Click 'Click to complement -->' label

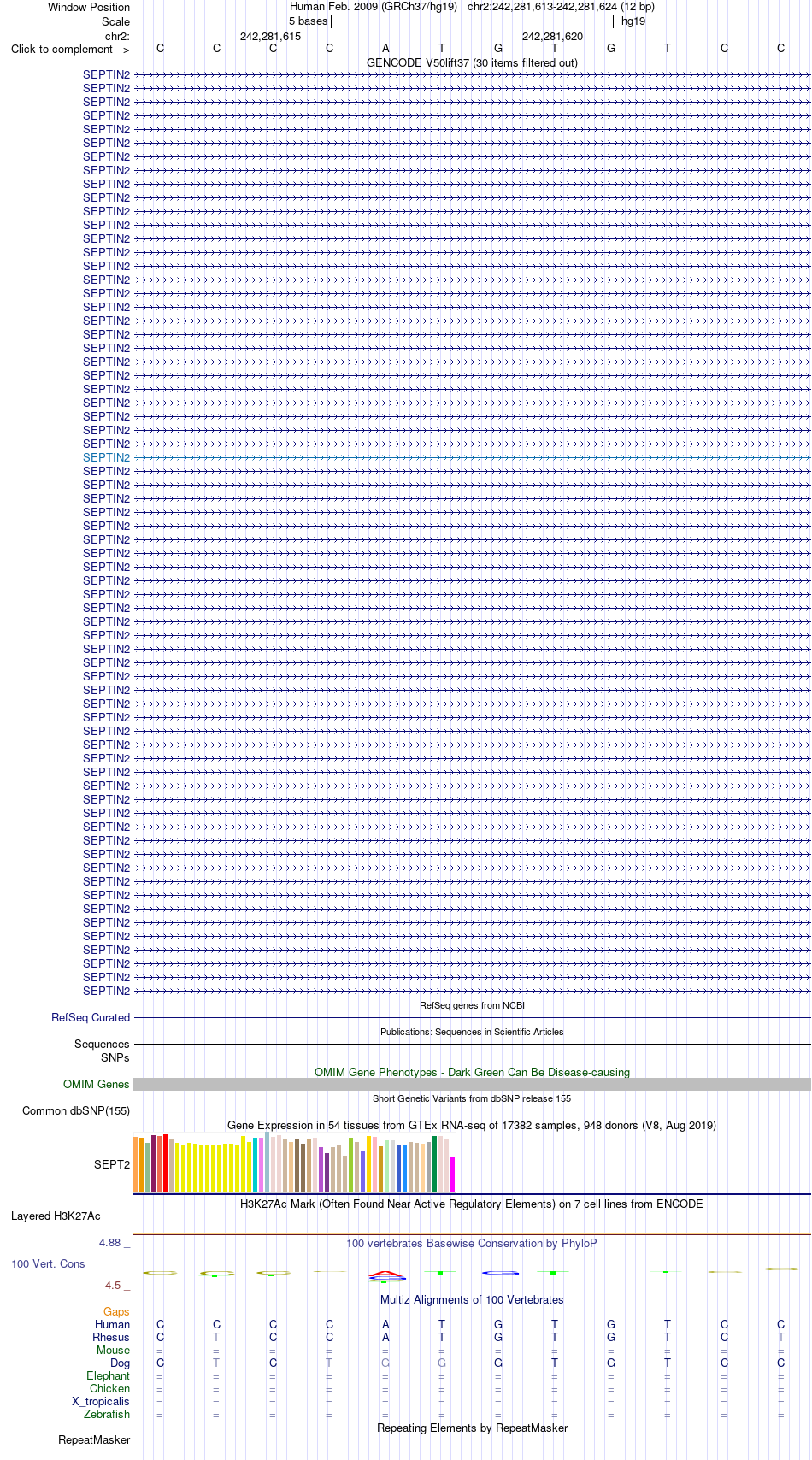coord(70,49)
